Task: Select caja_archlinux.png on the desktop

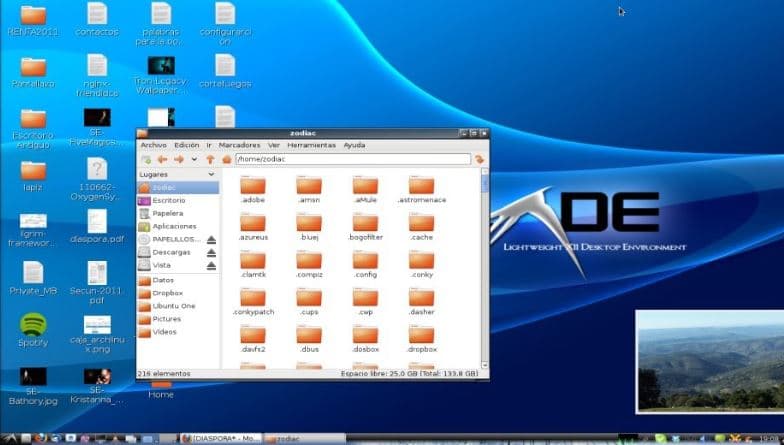Action: 97,335
